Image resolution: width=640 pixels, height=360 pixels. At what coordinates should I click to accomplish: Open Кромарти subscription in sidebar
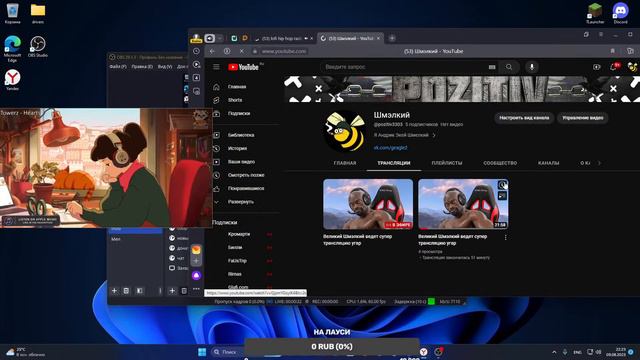[x=239, y=234]
